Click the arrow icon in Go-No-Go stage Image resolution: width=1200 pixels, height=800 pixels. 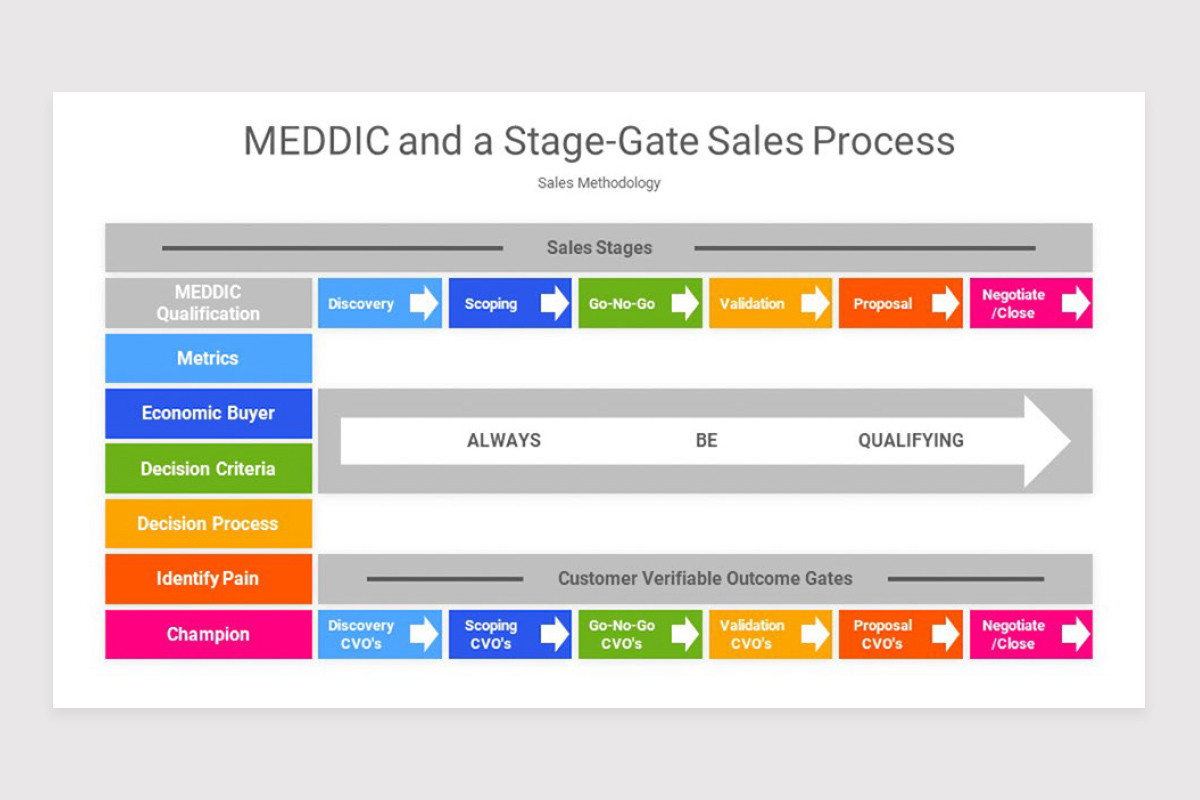tap(685, 303)
